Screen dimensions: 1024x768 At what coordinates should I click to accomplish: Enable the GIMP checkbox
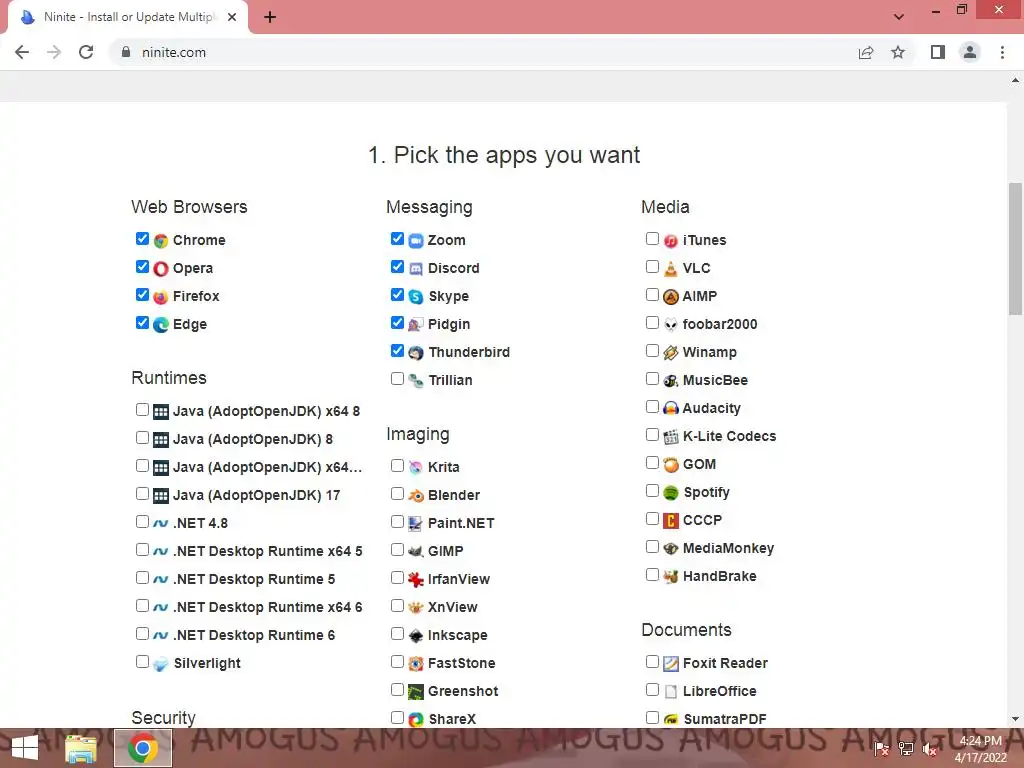pyautogui.click(x=397, y=550)
